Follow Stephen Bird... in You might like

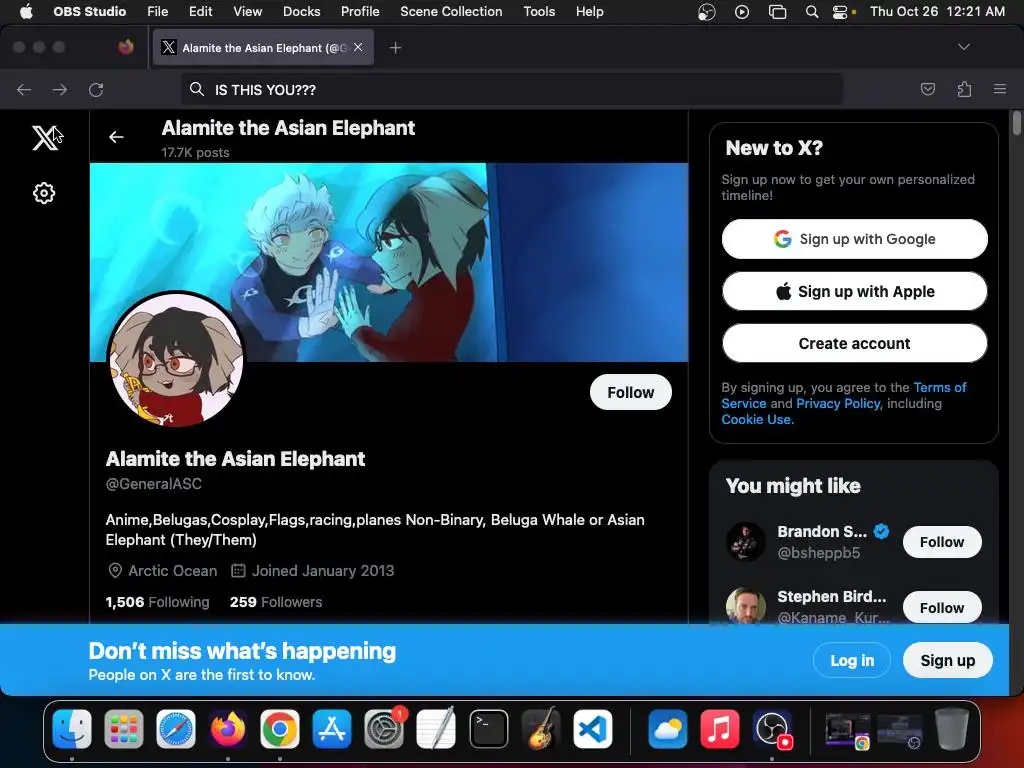coord(942,608)
